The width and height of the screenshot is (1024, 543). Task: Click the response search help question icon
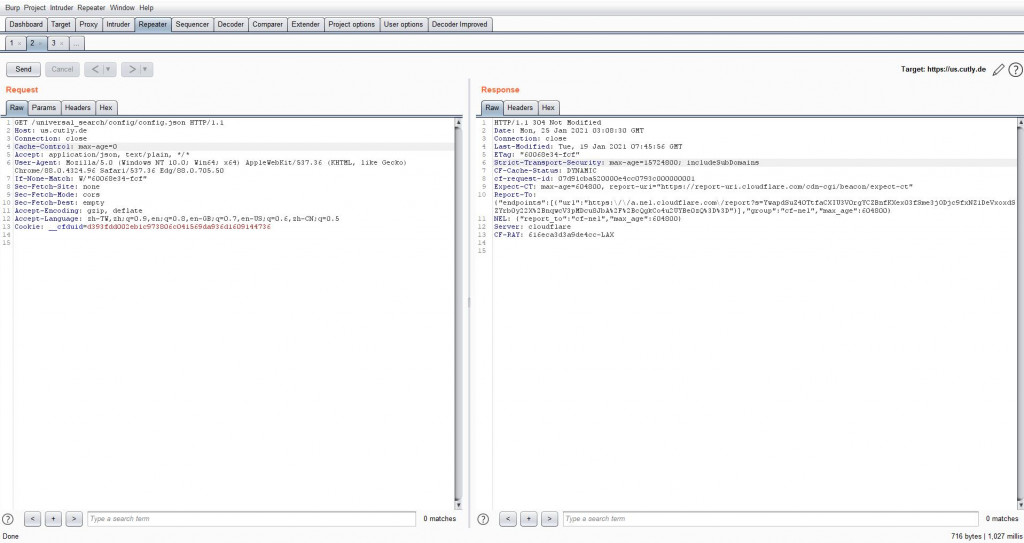483,519
